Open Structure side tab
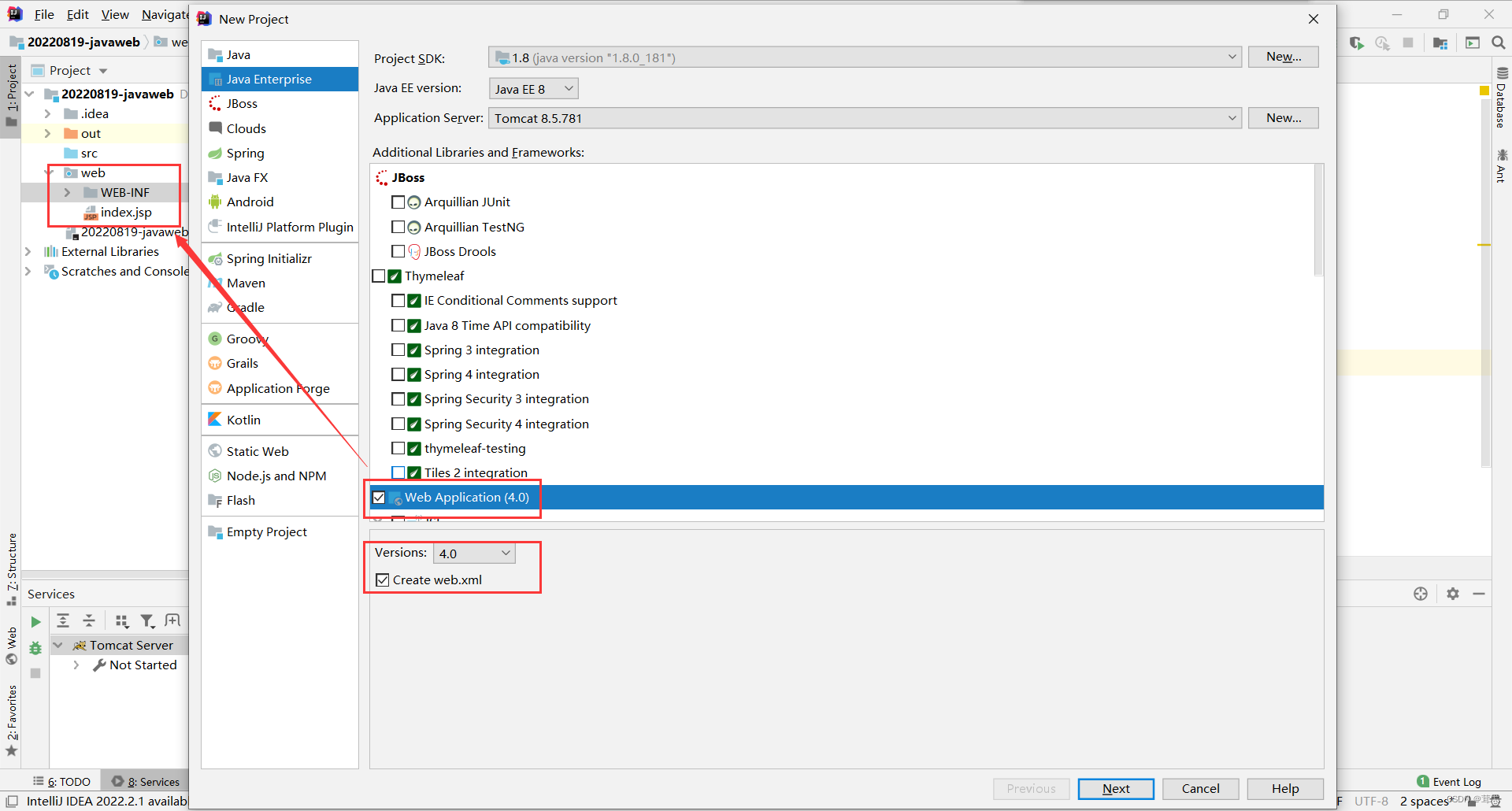Image resolution: width=1512 pixels, height=811 pixels. pyautogui.click(x=12, y=568)
